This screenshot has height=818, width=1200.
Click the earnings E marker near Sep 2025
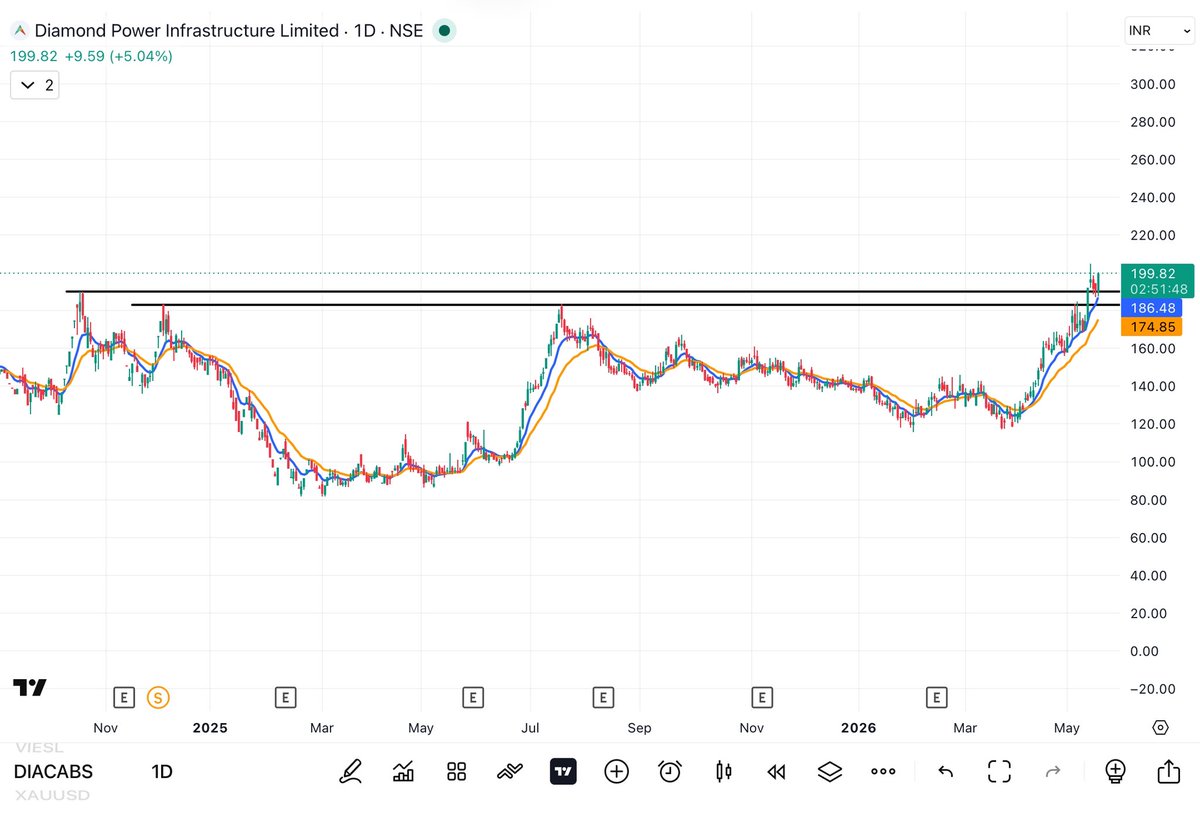[x=602, y=697]
